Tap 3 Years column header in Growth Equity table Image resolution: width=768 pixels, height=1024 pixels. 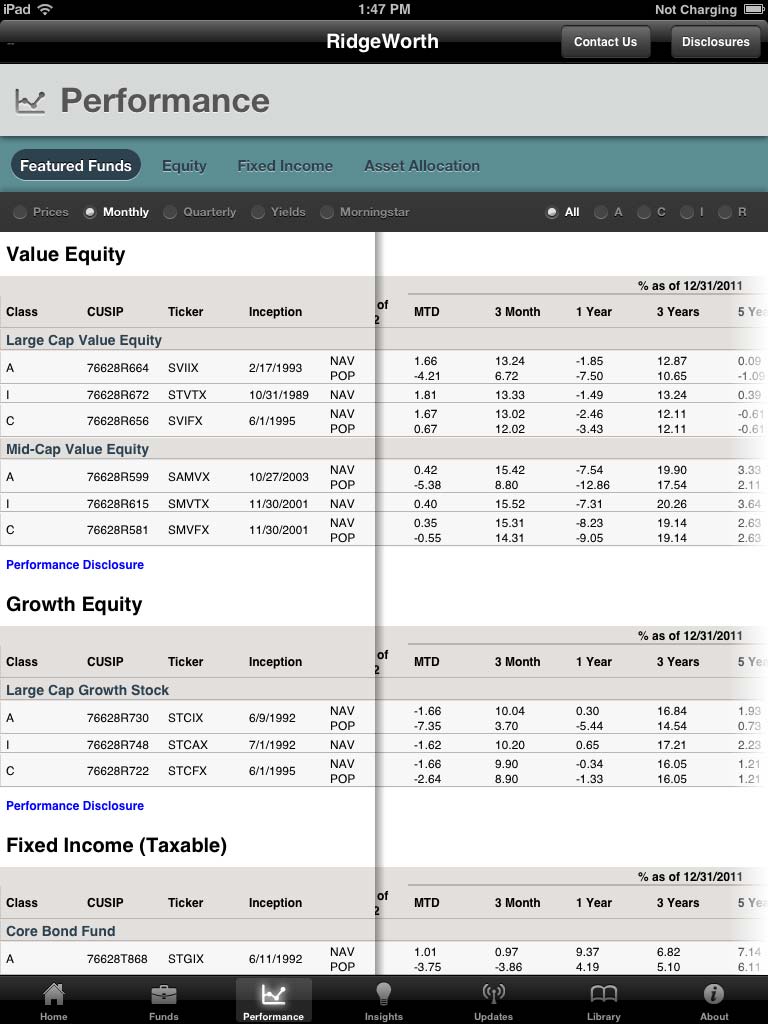[x=678, y=662]
